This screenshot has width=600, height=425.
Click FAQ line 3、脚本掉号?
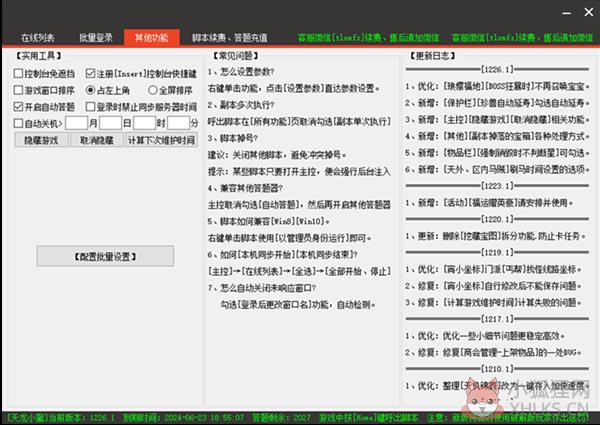tap(233, 138)
